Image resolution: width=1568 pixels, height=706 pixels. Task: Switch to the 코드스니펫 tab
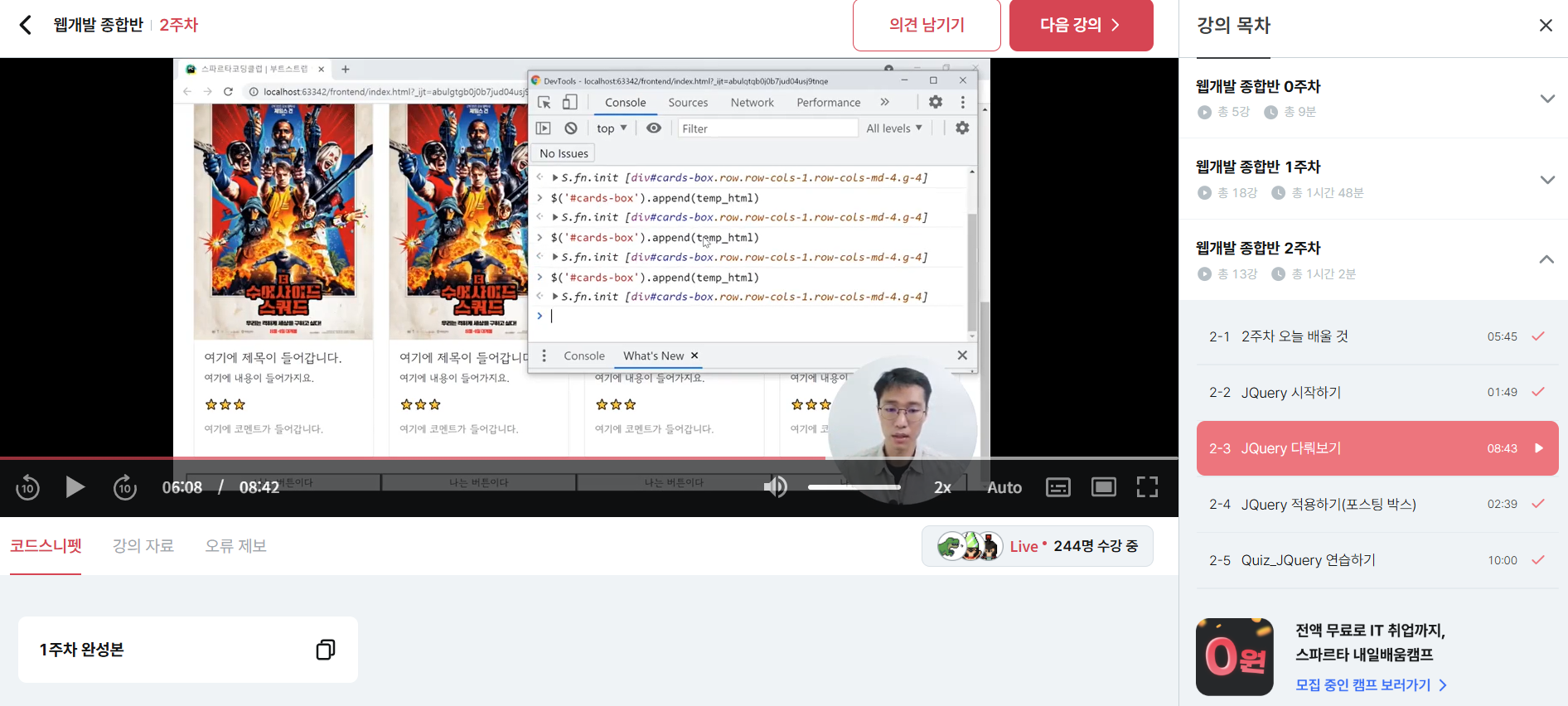coord(46,546)
